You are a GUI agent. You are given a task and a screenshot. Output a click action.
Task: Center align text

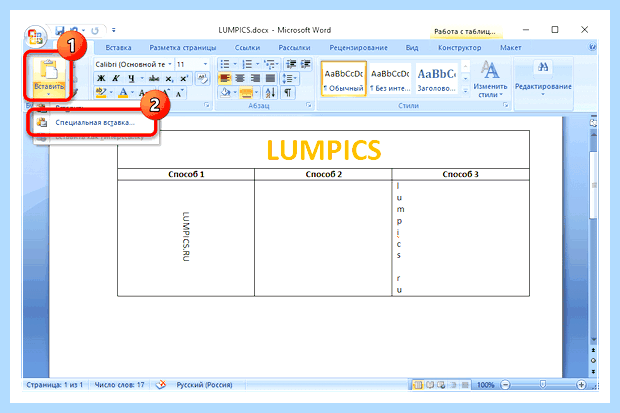click(x=240, y=78)
